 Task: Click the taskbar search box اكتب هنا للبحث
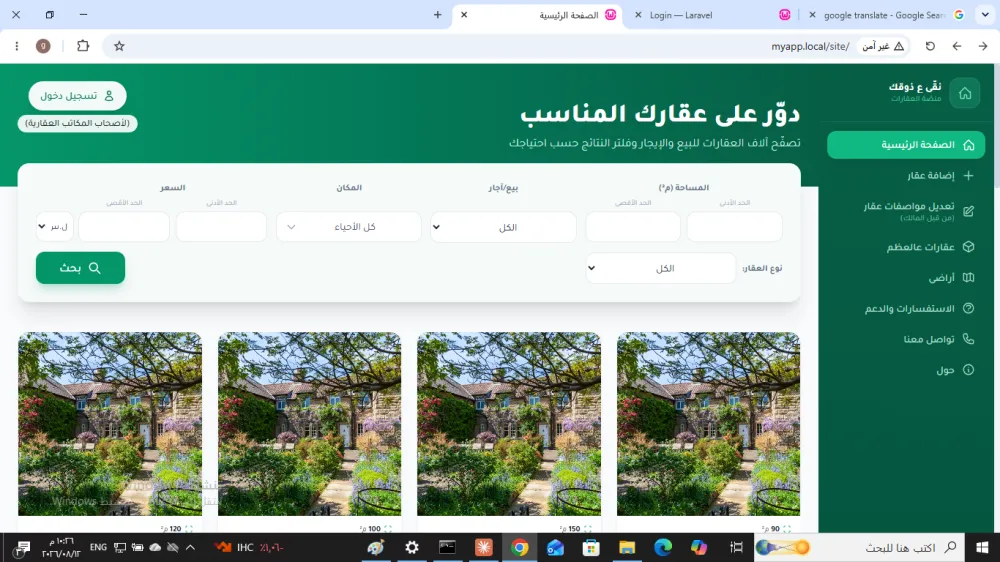[858, 547]
